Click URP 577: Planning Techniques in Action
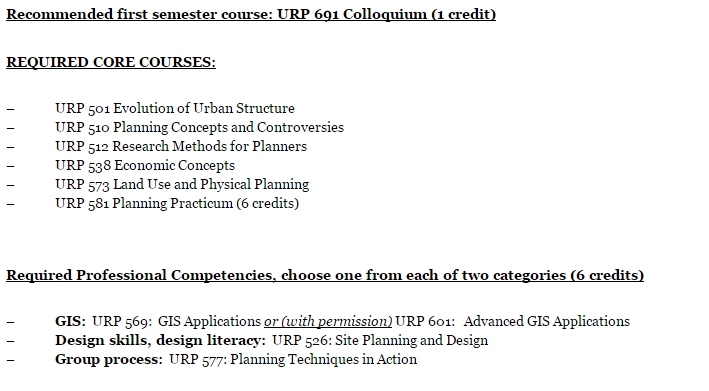The height and width of the screenshot is (391, 709). pos(293,359)
